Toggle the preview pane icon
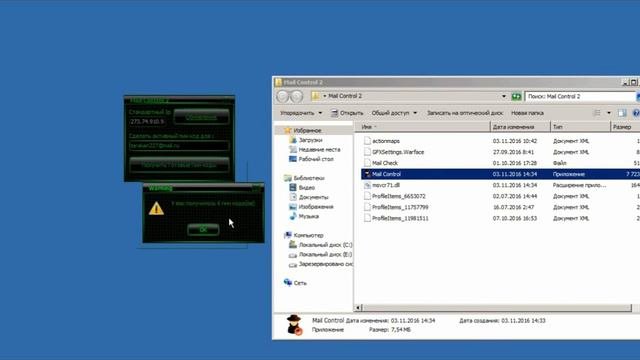Image resolution: width=640 pixels, height=360 pixels. [622, 113]
